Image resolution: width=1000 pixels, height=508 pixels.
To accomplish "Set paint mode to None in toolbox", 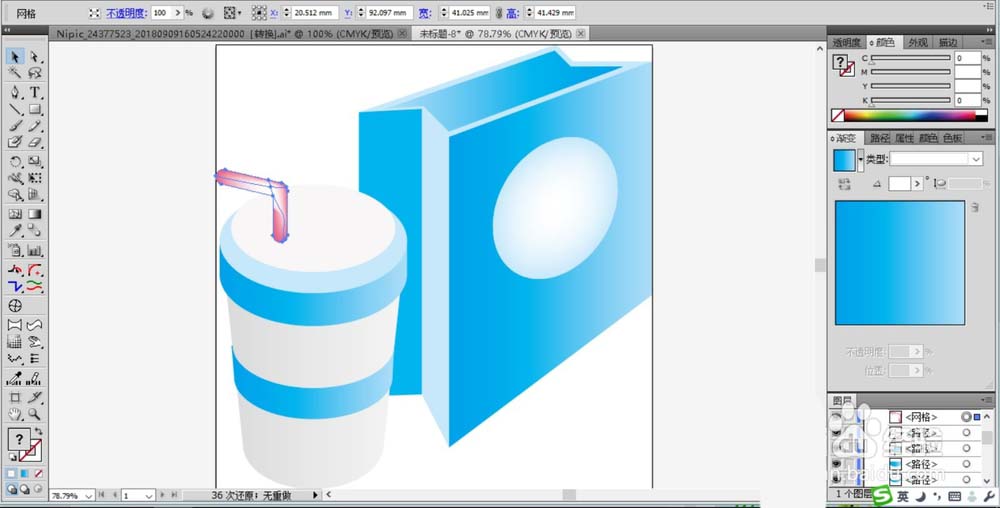I will (x=38, y=474).
